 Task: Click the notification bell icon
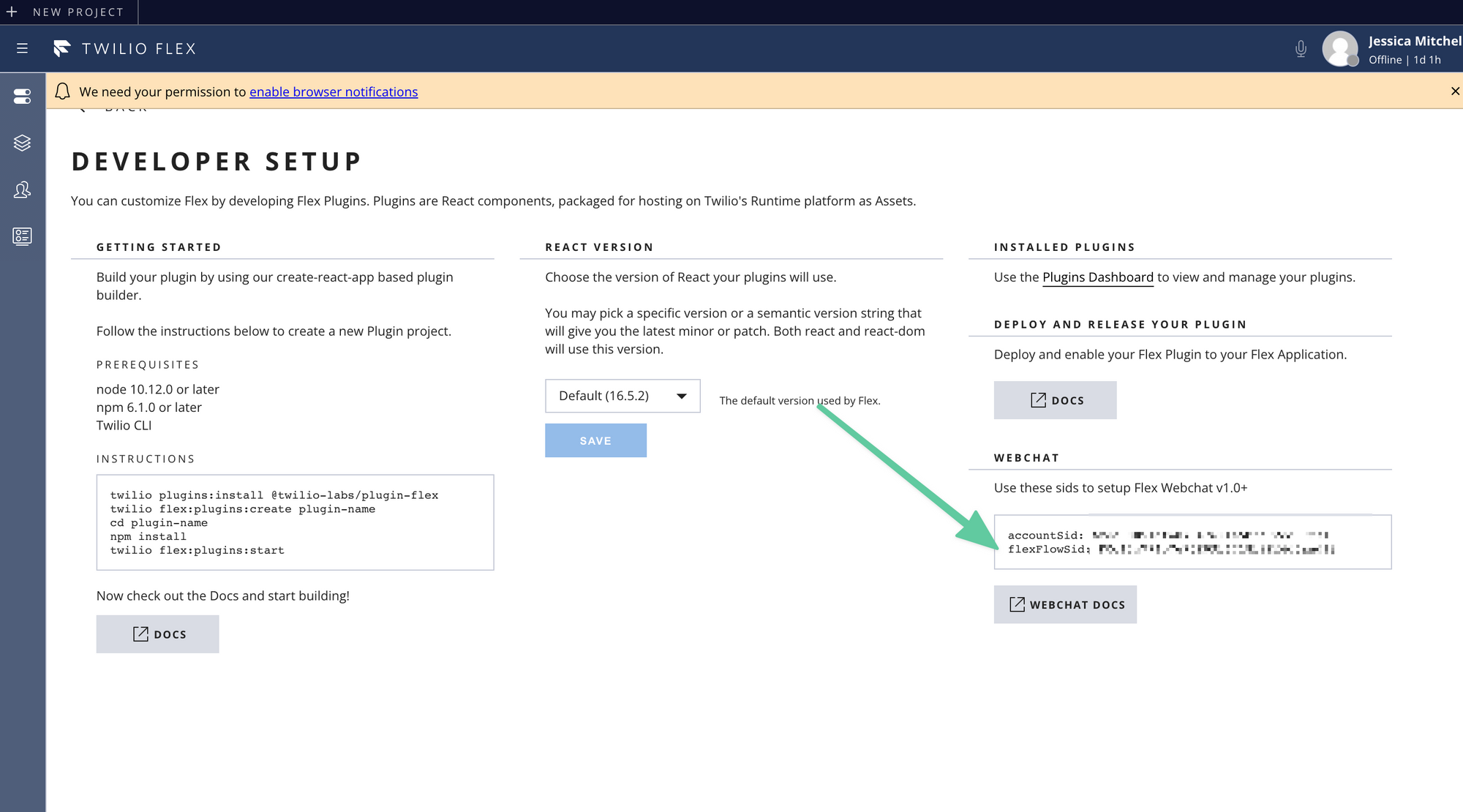(63, 91)
